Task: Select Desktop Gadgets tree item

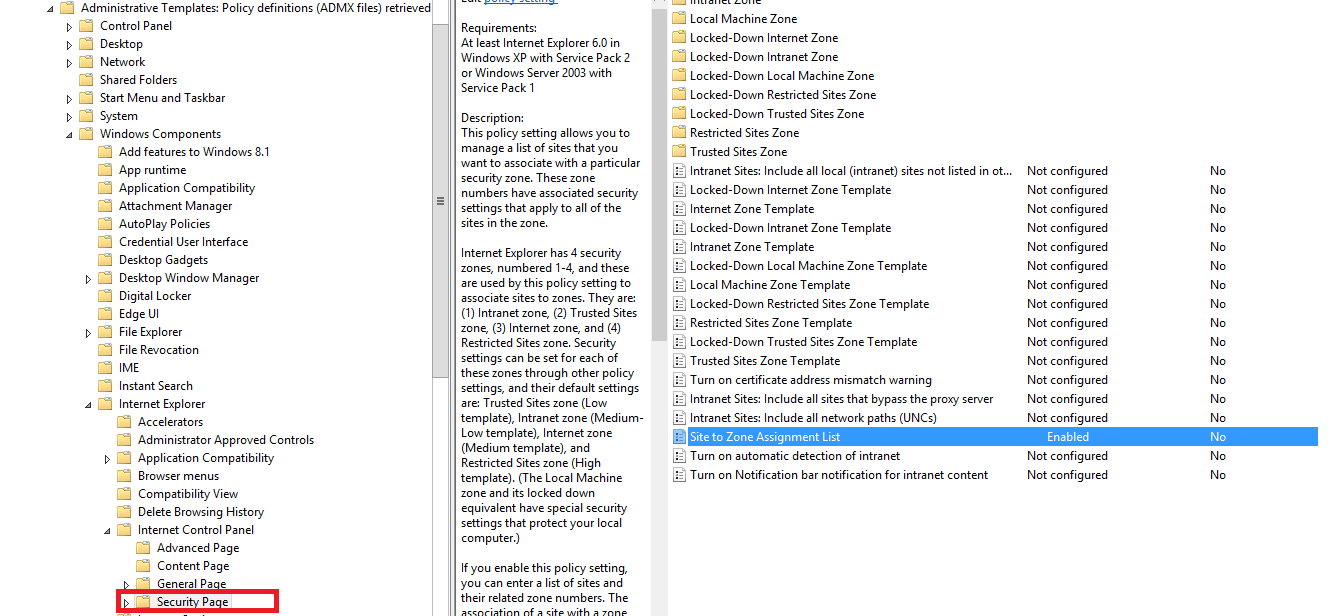Action: [x=163, y=260]
